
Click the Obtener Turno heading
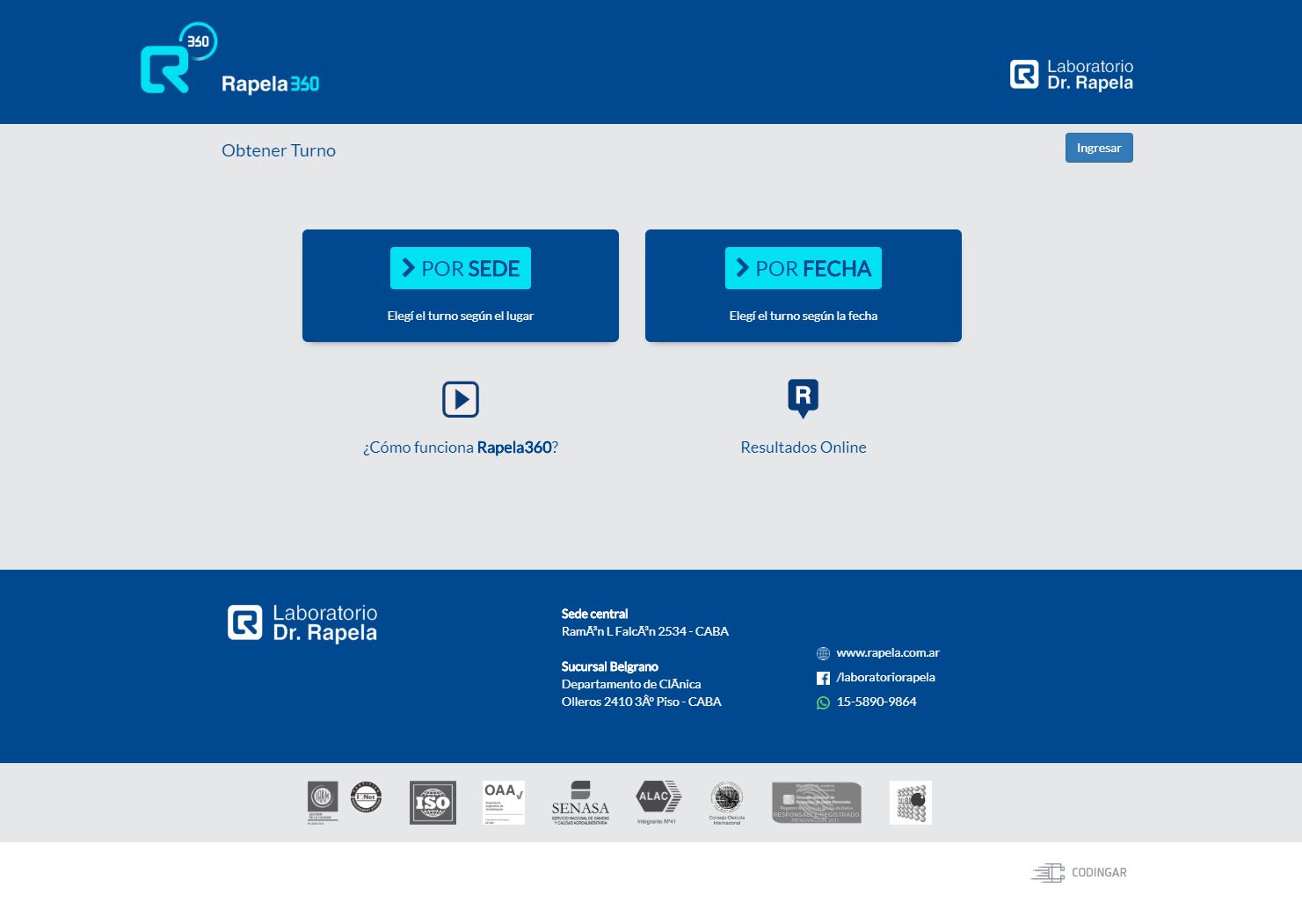tap(279, 150)
